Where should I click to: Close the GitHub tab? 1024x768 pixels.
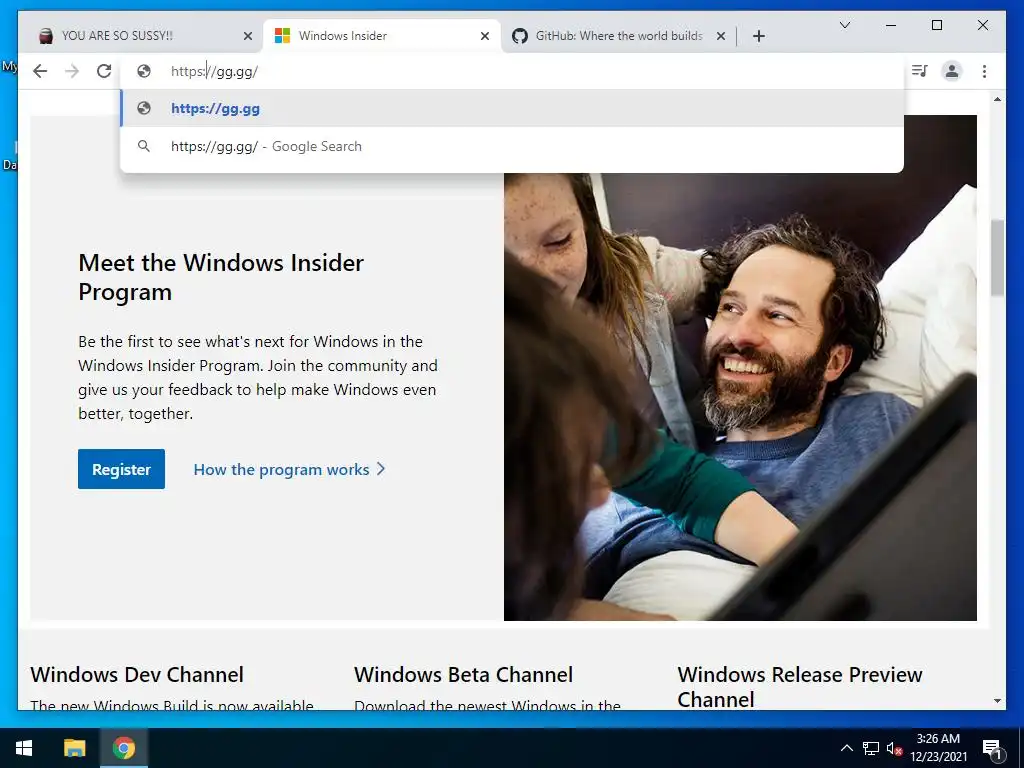[x=721, y=36]
